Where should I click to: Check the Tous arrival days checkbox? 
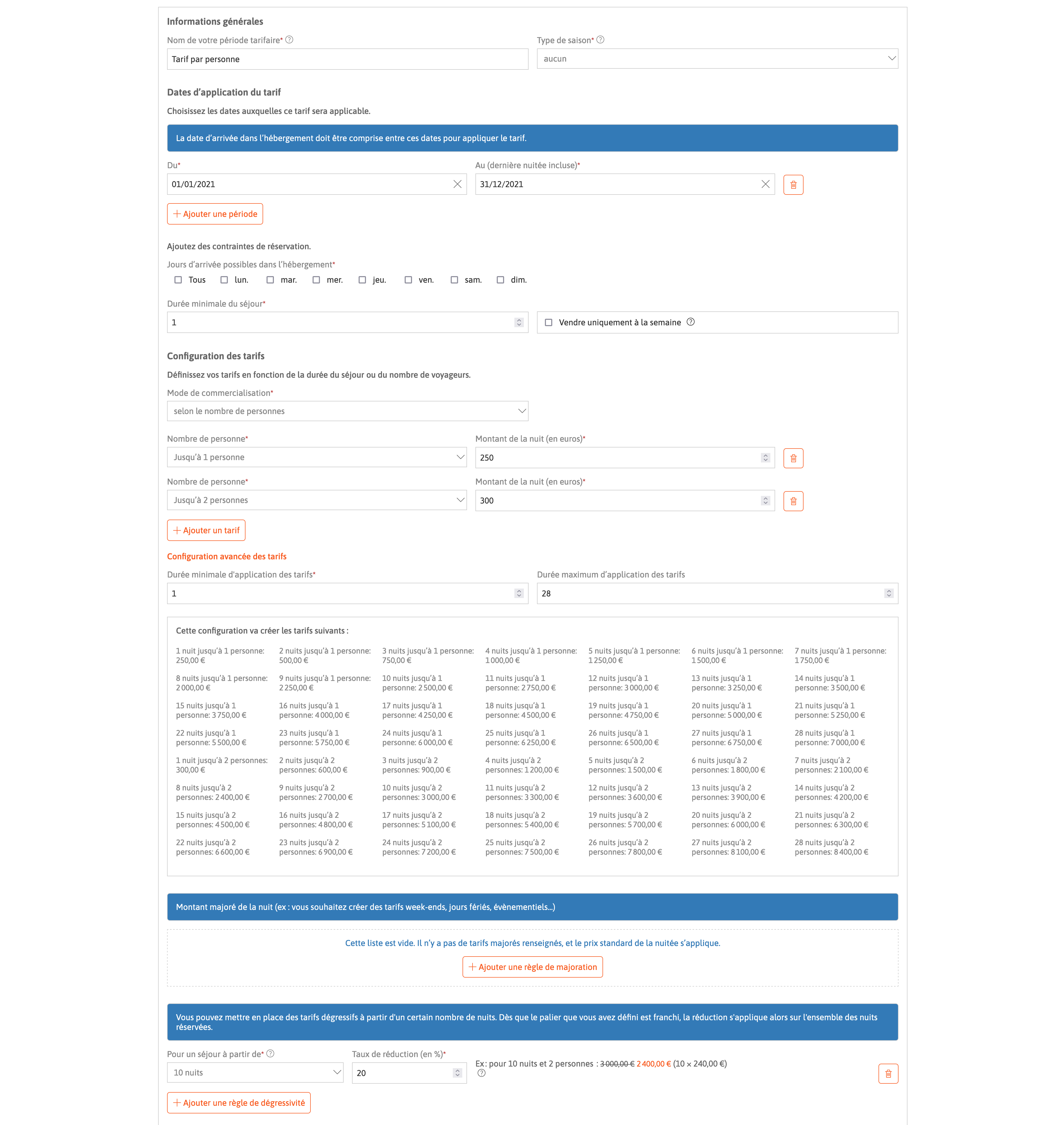point(178,280)
